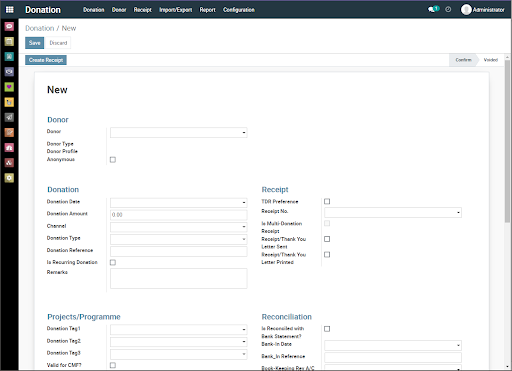Open the Donation Tag1 dropdown

(x=179, y=330)
